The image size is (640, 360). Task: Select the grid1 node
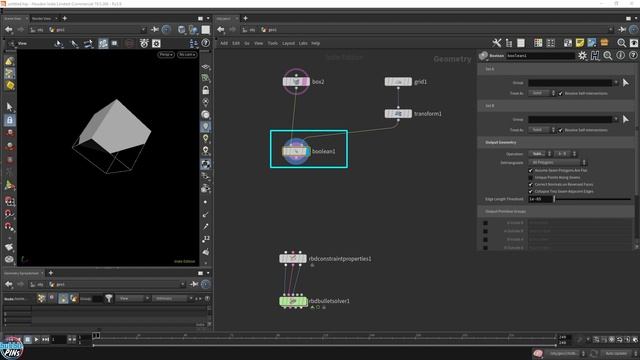[x=398, y=82]
